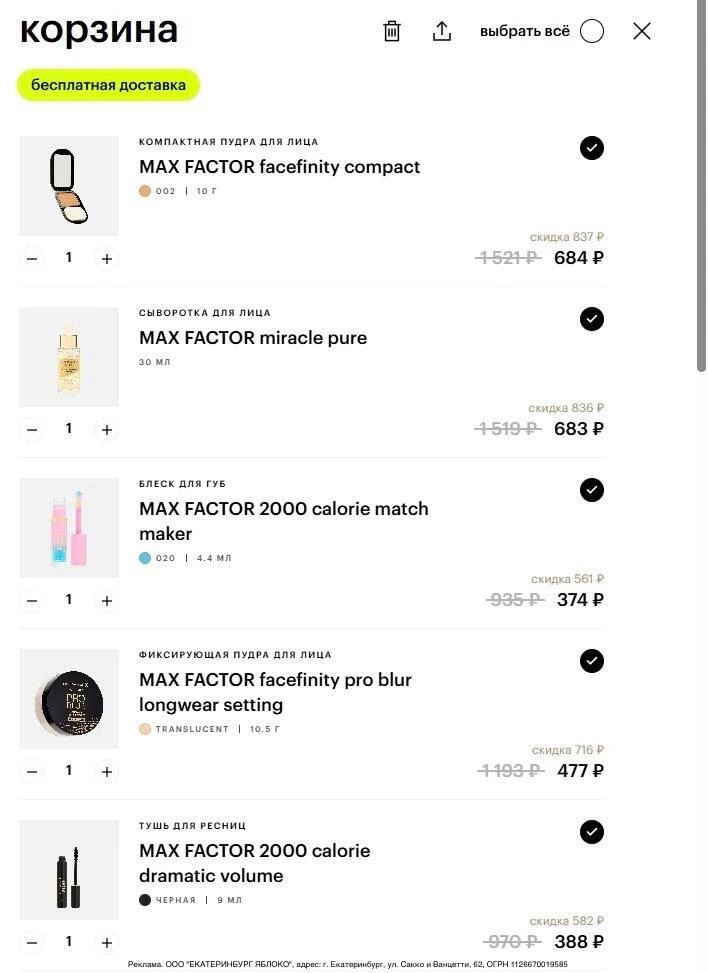
Task: Uncheck the 2000 calorie match maker checkbox
Action: (592, 490)
